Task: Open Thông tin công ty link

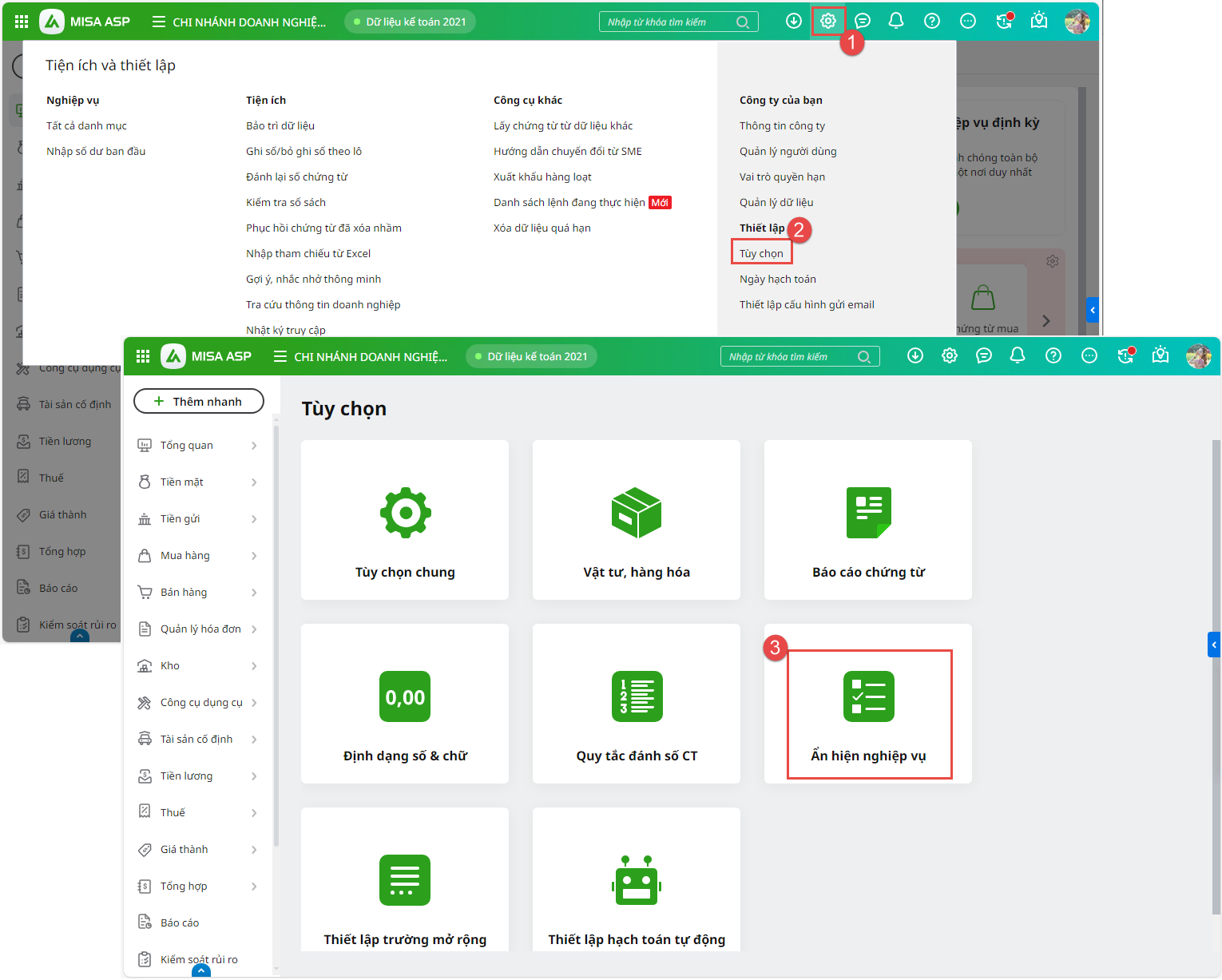Action: pos(782,125)
